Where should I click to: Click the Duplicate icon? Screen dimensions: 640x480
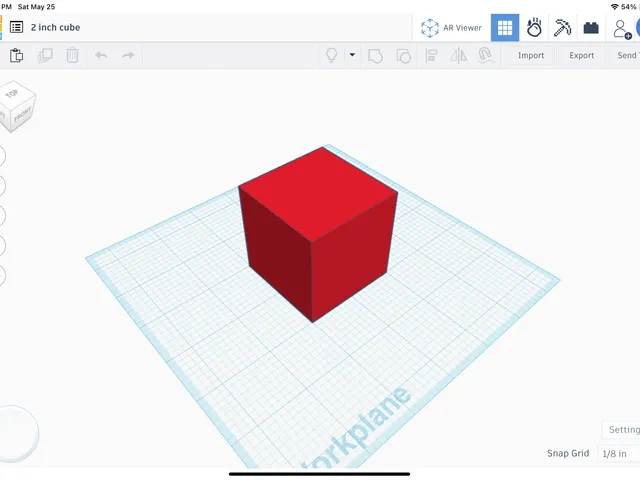pyautogui.click(x=45, y=55)
